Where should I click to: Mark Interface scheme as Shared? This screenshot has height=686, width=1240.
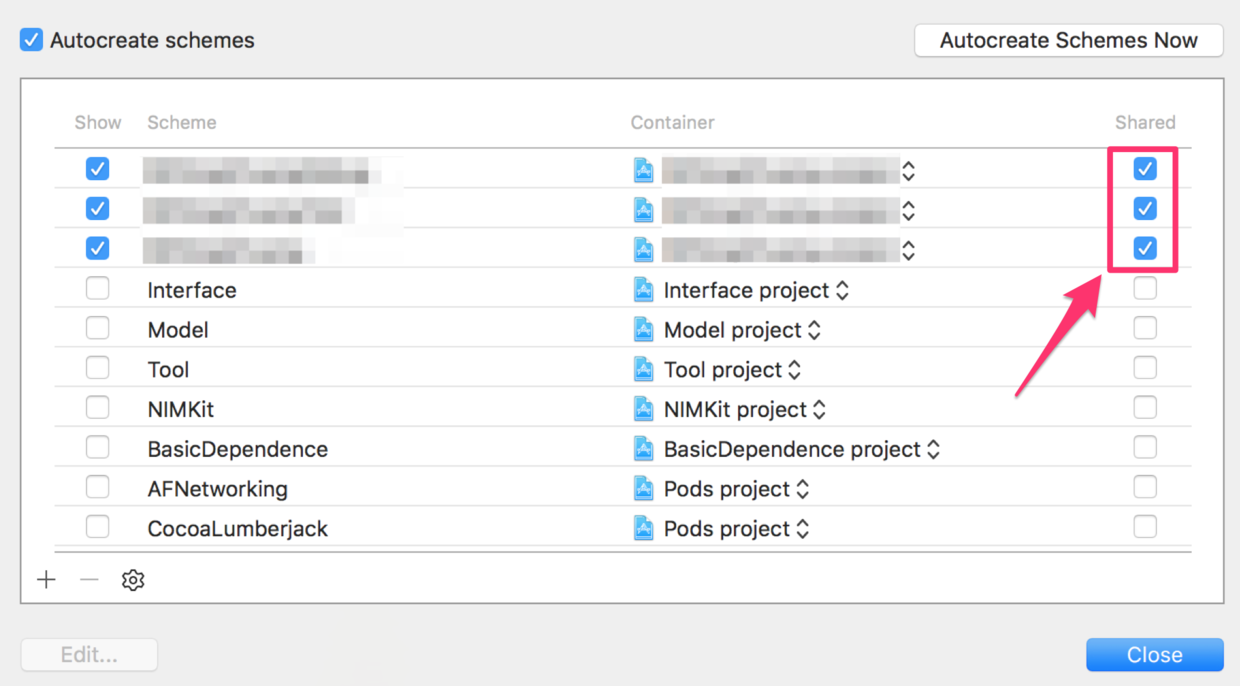pyautogui.click(x=1145, y=288)
